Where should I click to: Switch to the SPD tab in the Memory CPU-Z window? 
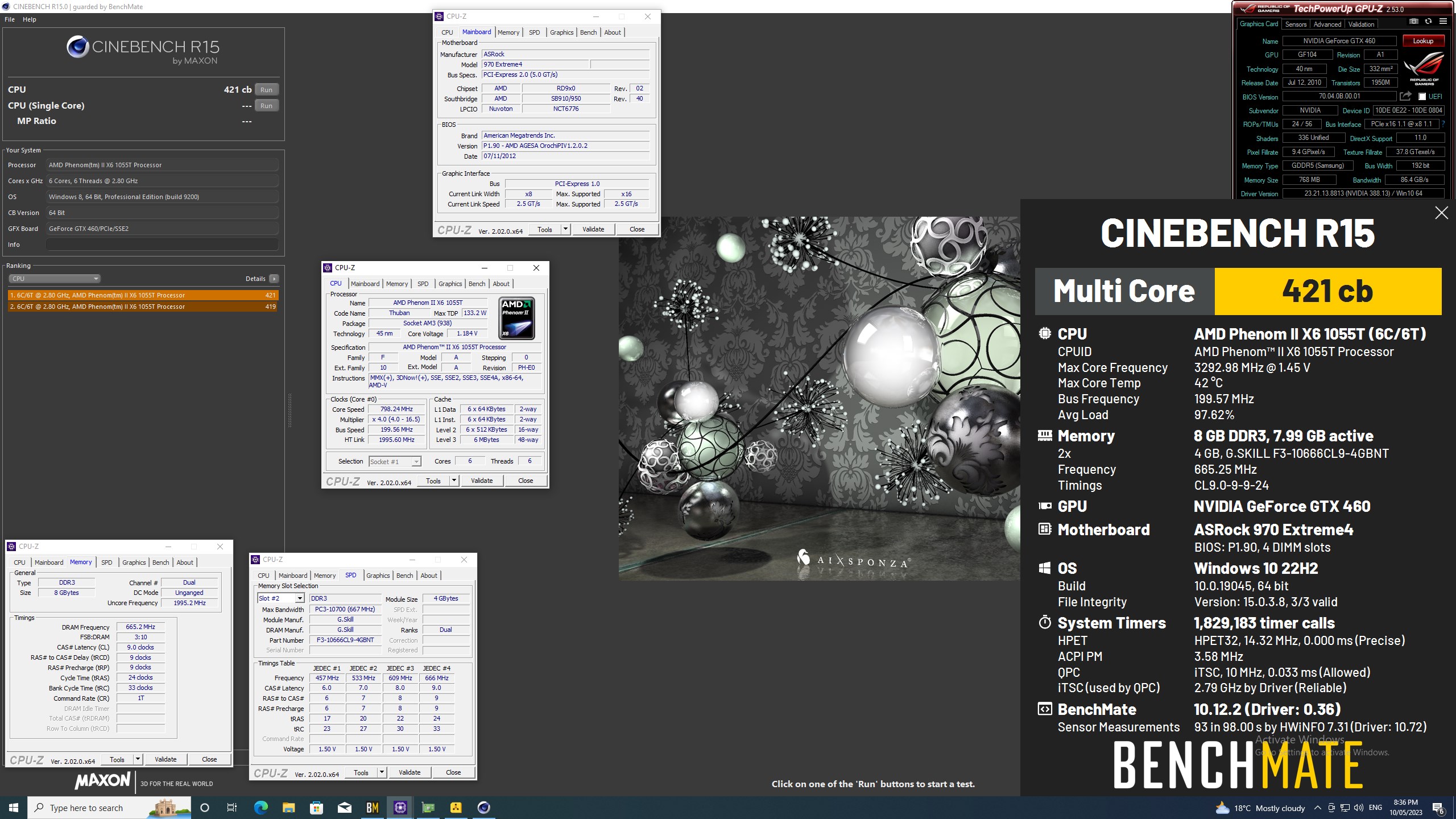coord(107,562)
